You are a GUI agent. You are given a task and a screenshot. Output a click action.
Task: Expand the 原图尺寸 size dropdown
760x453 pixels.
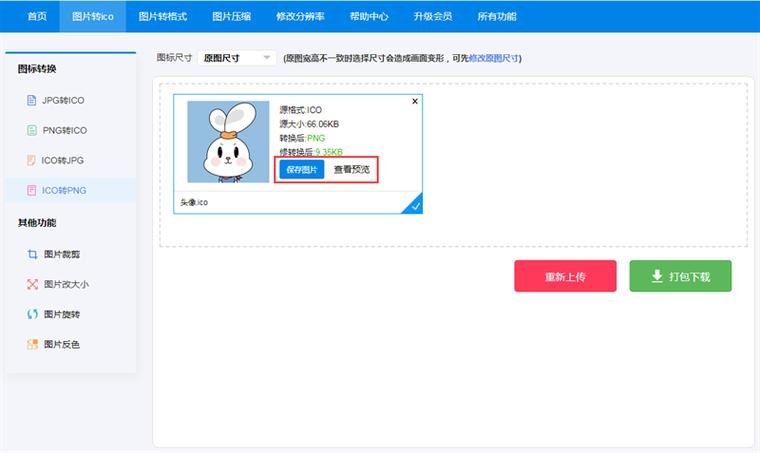(237, 58)
